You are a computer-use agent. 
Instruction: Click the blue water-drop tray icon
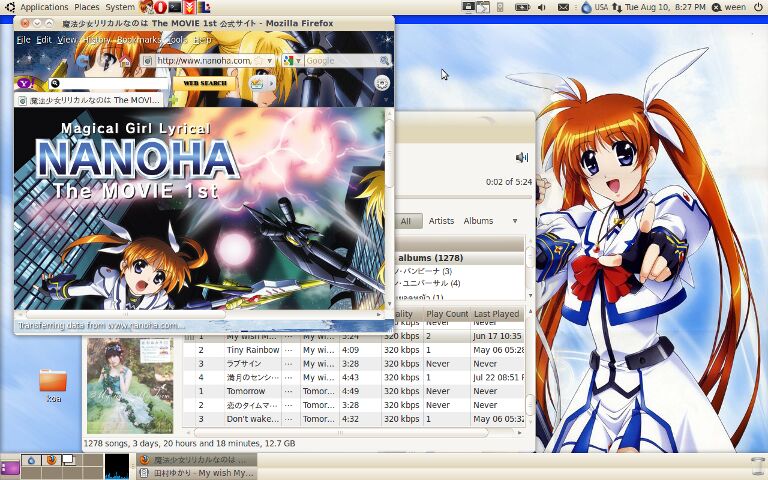586,7
